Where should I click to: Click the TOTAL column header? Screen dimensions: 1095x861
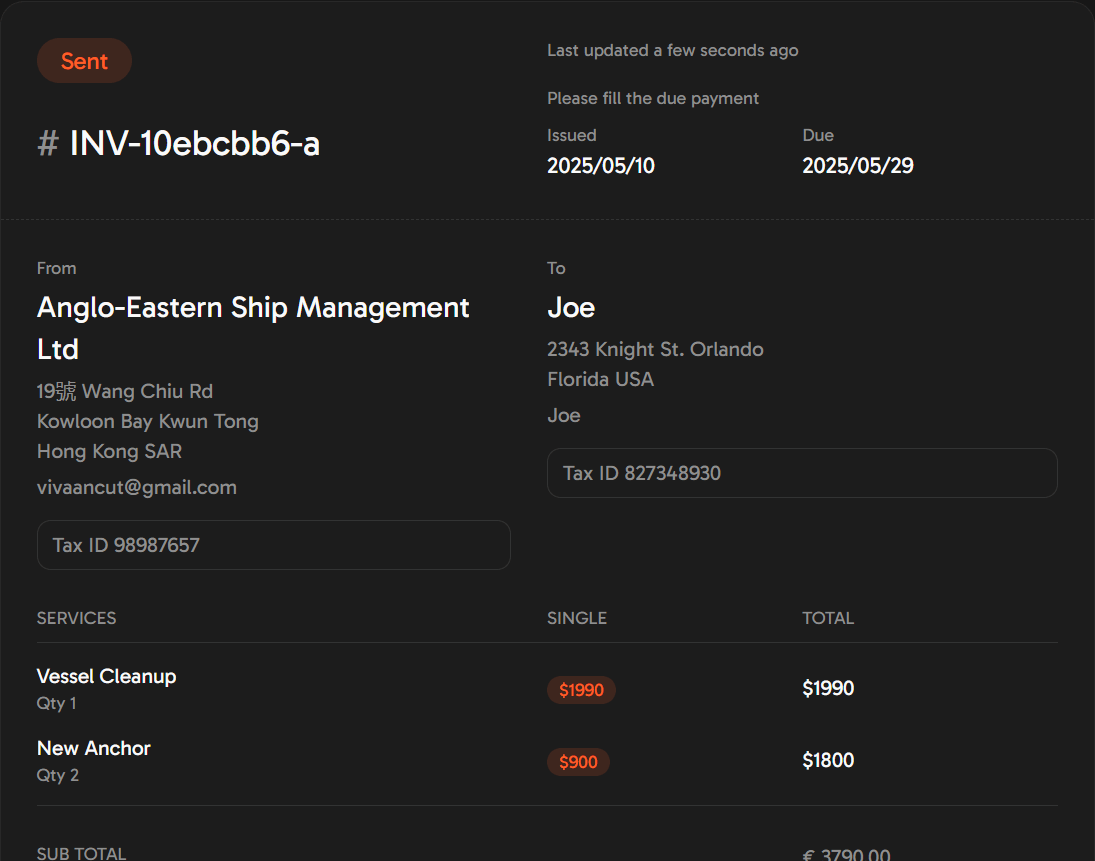828,618
